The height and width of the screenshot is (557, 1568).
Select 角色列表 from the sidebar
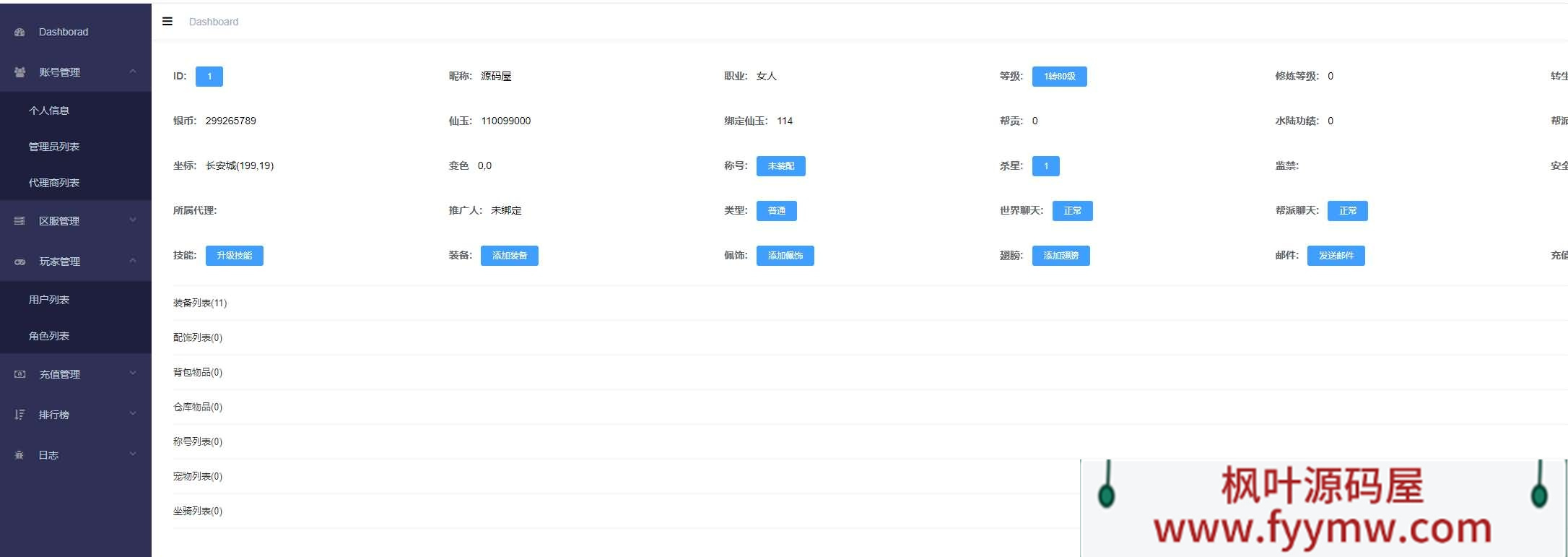pyautogui.click(x=49, y=336)
